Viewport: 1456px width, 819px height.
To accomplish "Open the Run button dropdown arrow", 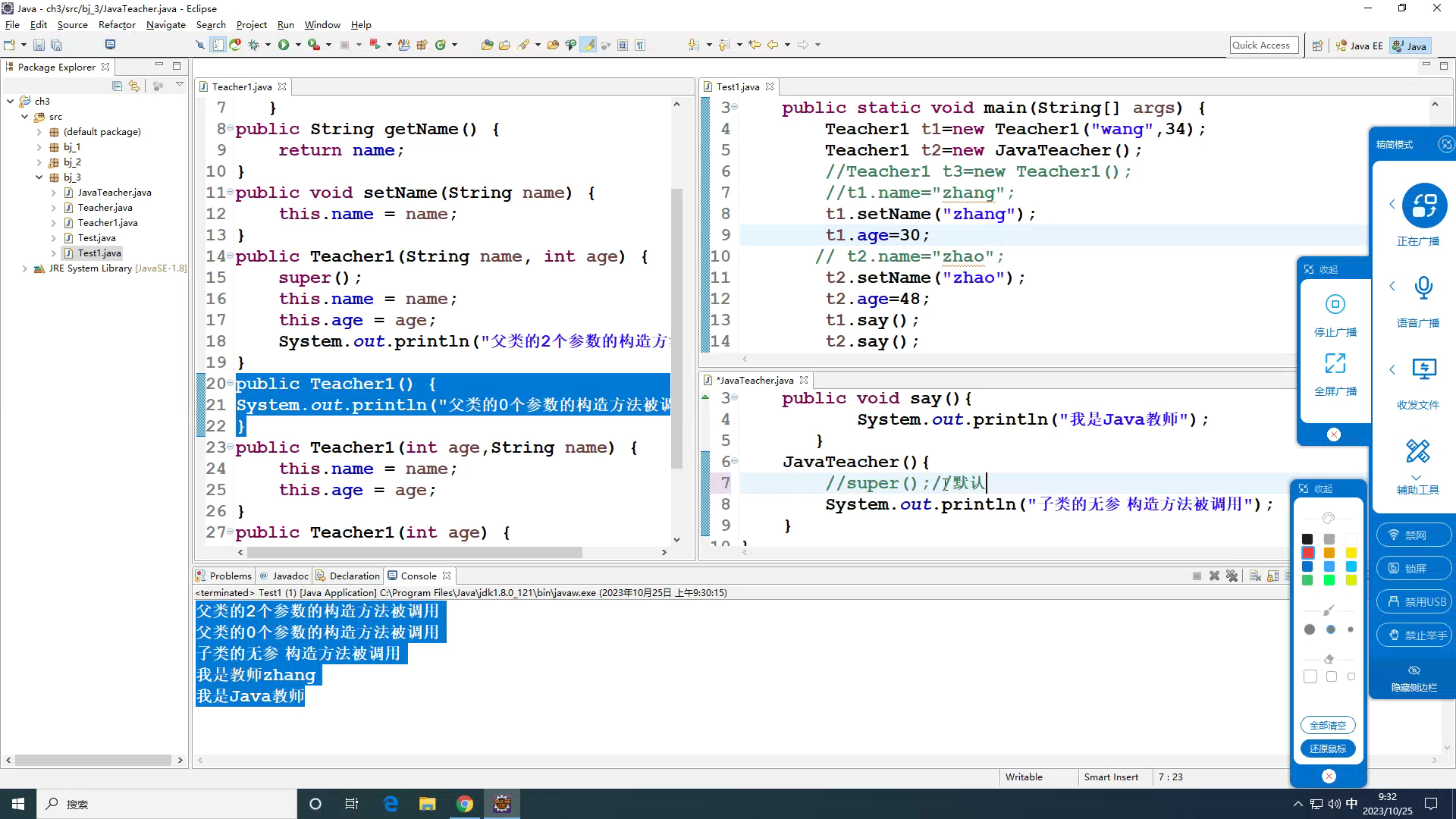I will pyautogui.click(x=298, y=45).
